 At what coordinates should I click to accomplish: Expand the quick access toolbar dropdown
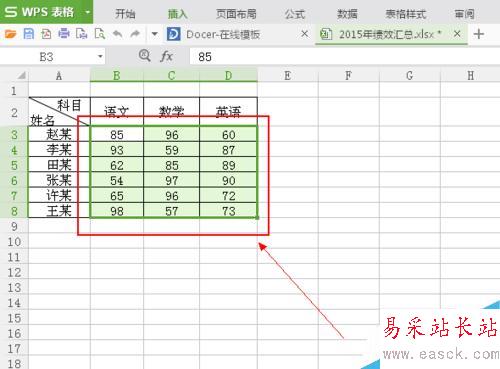154,34
